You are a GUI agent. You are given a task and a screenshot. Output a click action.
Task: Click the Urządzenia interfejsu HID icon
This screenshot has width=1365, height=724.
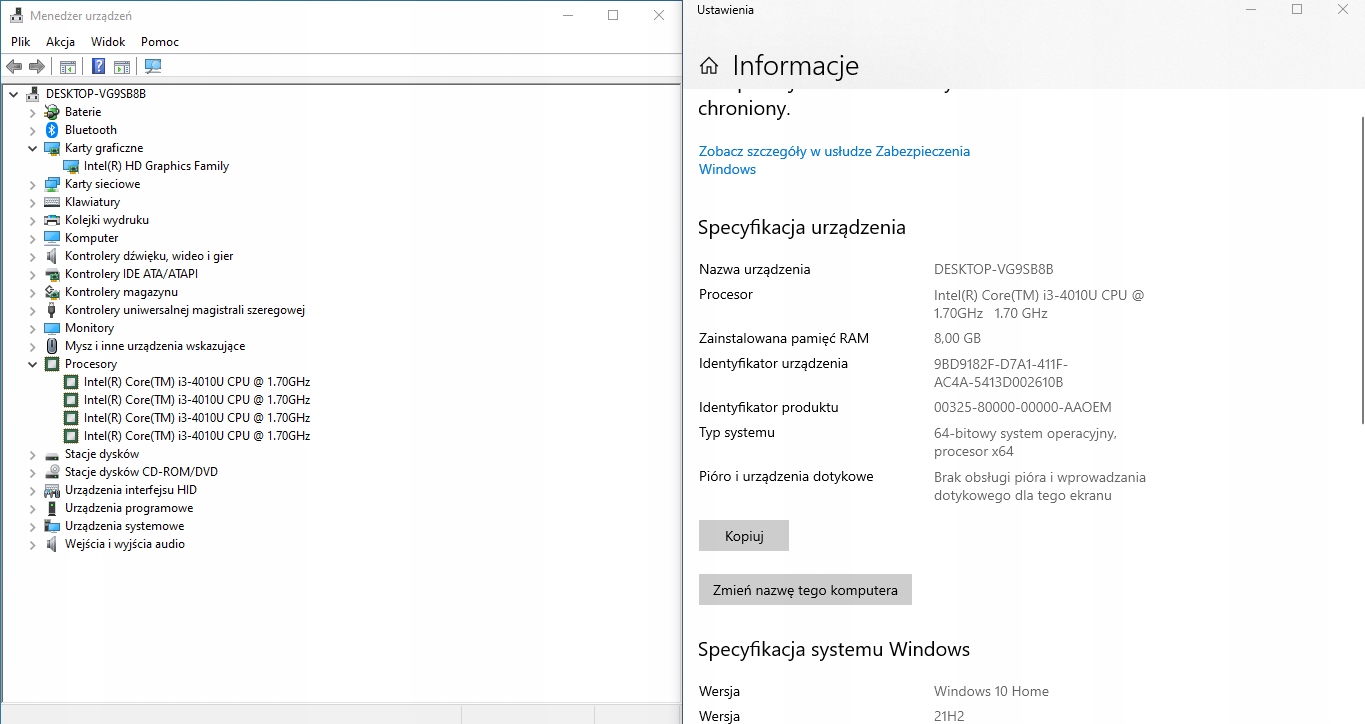(52, 490)
